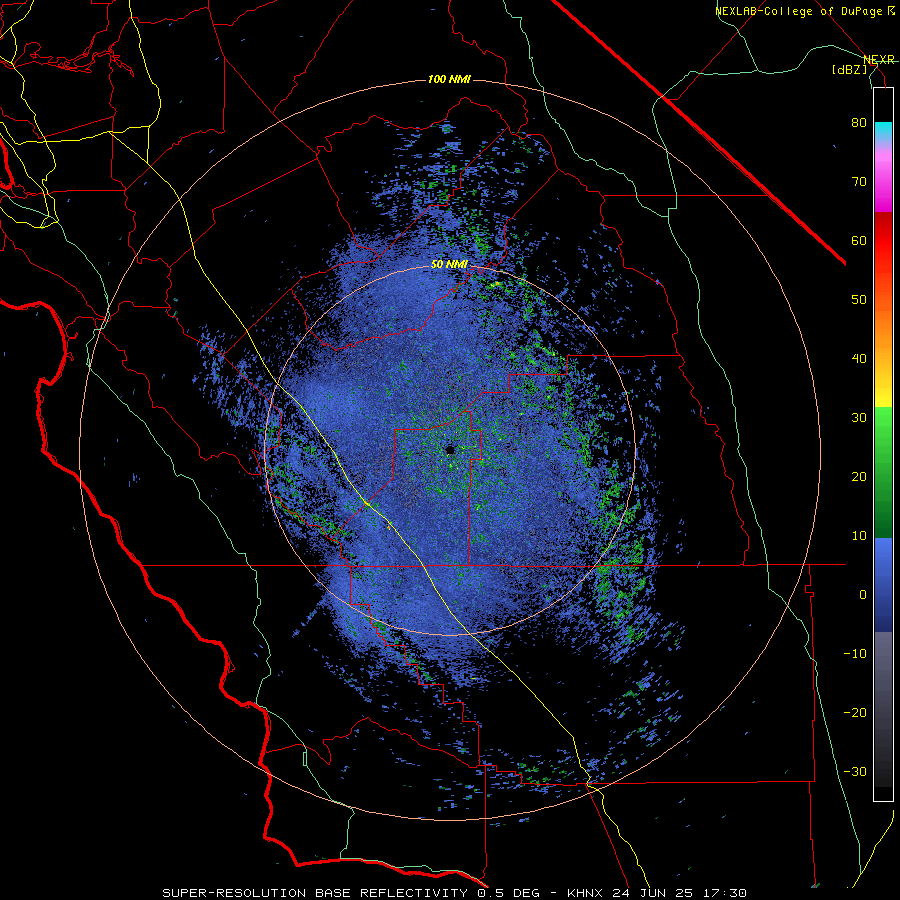
Task: Click the 70 value on dBZ scale
Action: click(859, 181)
